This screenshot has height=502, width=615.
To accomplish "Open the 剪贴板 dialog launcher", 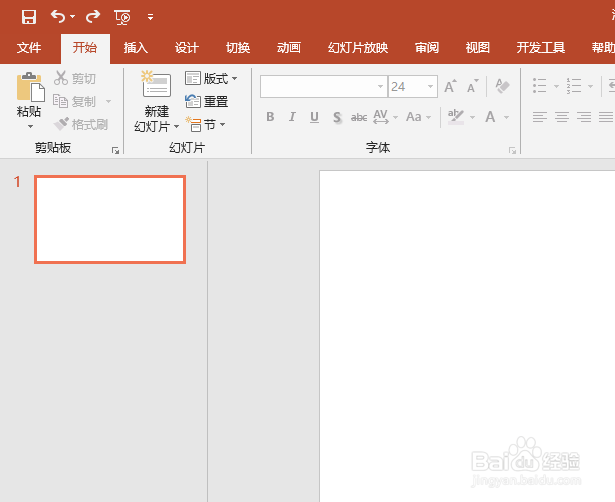I will coord(115,150).
